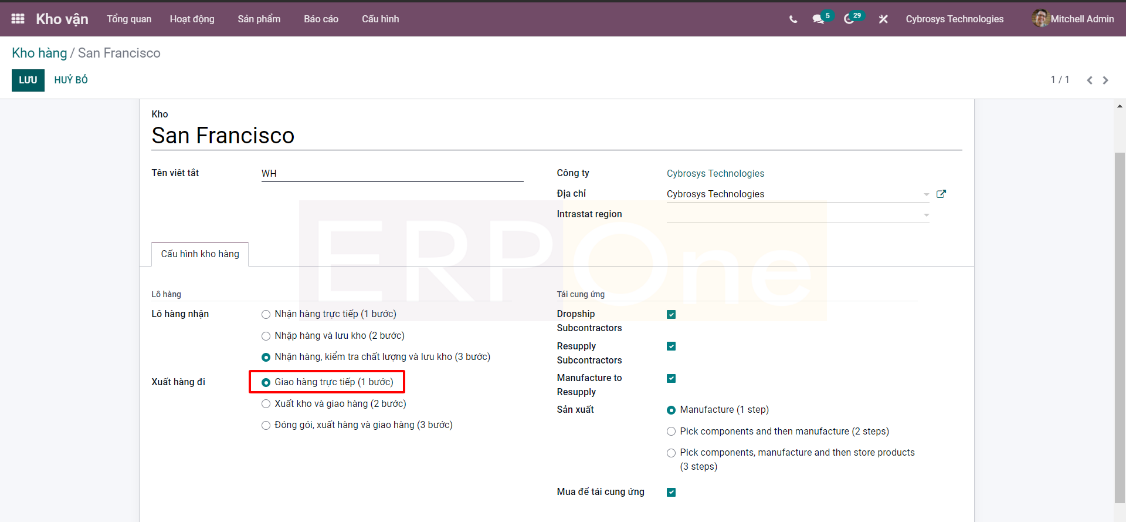Open the apps grid menu icon

(18, 19)
